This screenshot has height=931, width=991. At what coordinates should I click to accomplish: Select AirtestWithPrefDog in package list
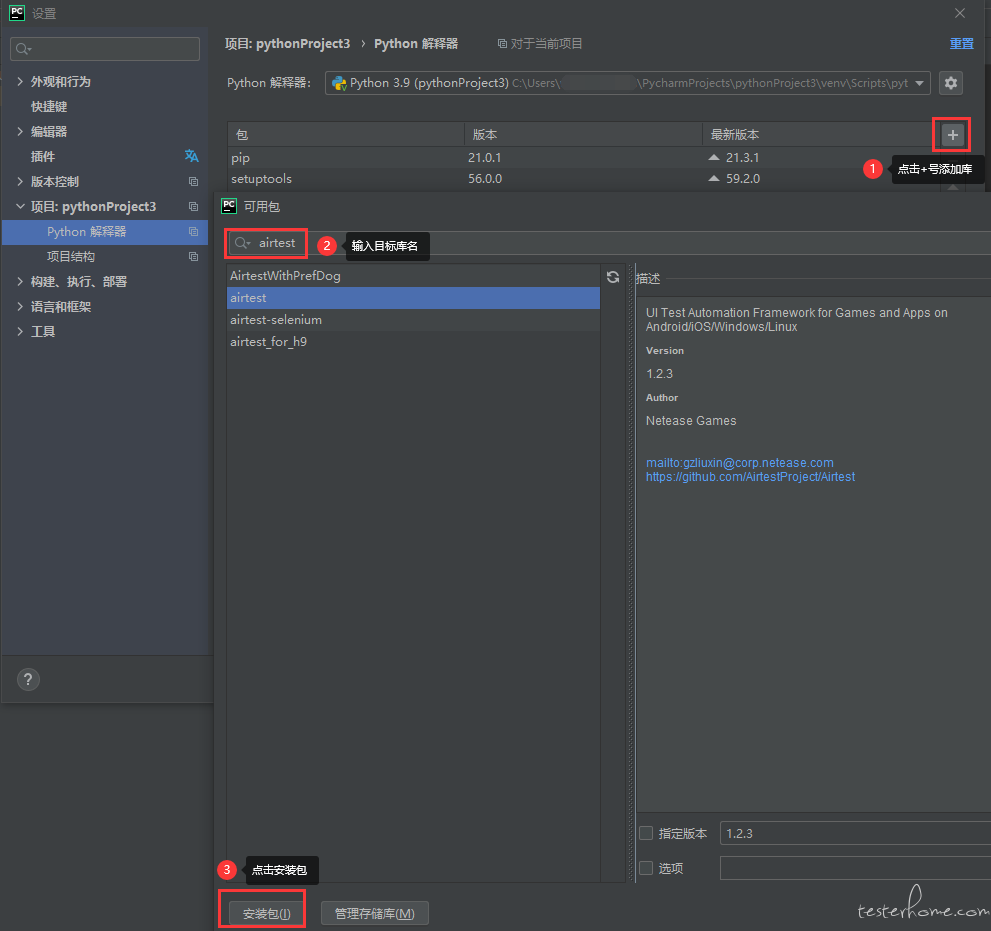[x=413, y=276]
